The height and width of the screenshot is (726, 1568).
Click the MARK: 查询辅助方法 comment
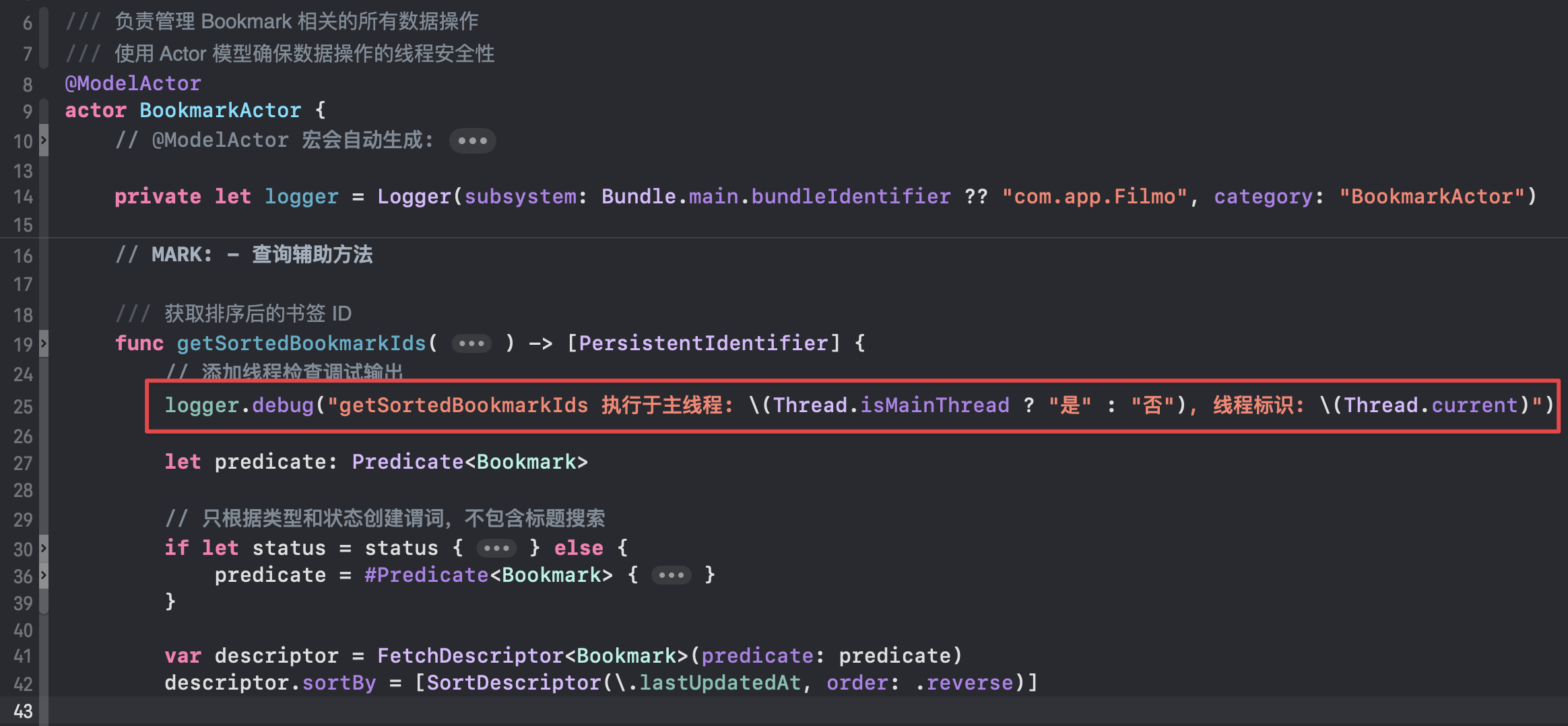262,255
